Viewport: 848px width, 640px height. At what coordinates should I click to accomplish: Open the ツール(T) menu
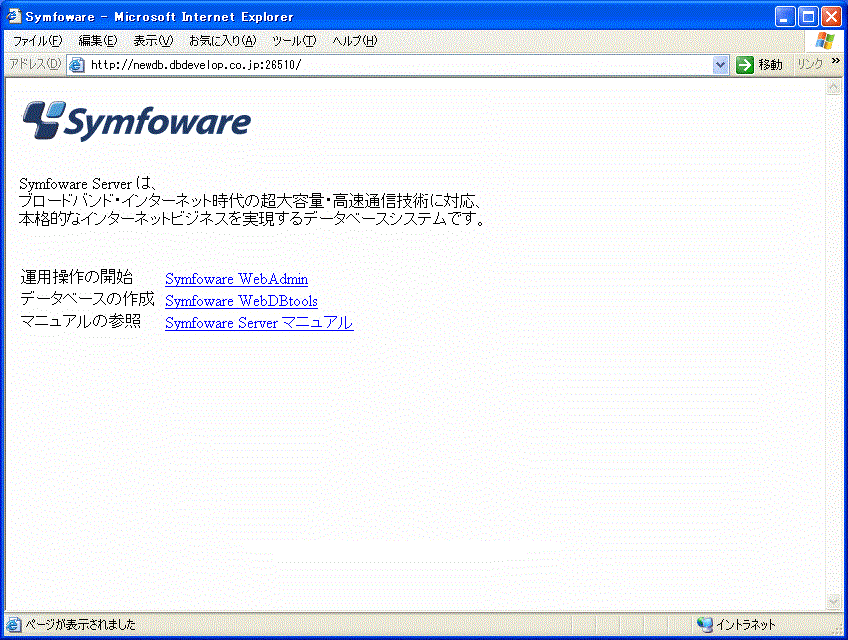pos(294,41)
